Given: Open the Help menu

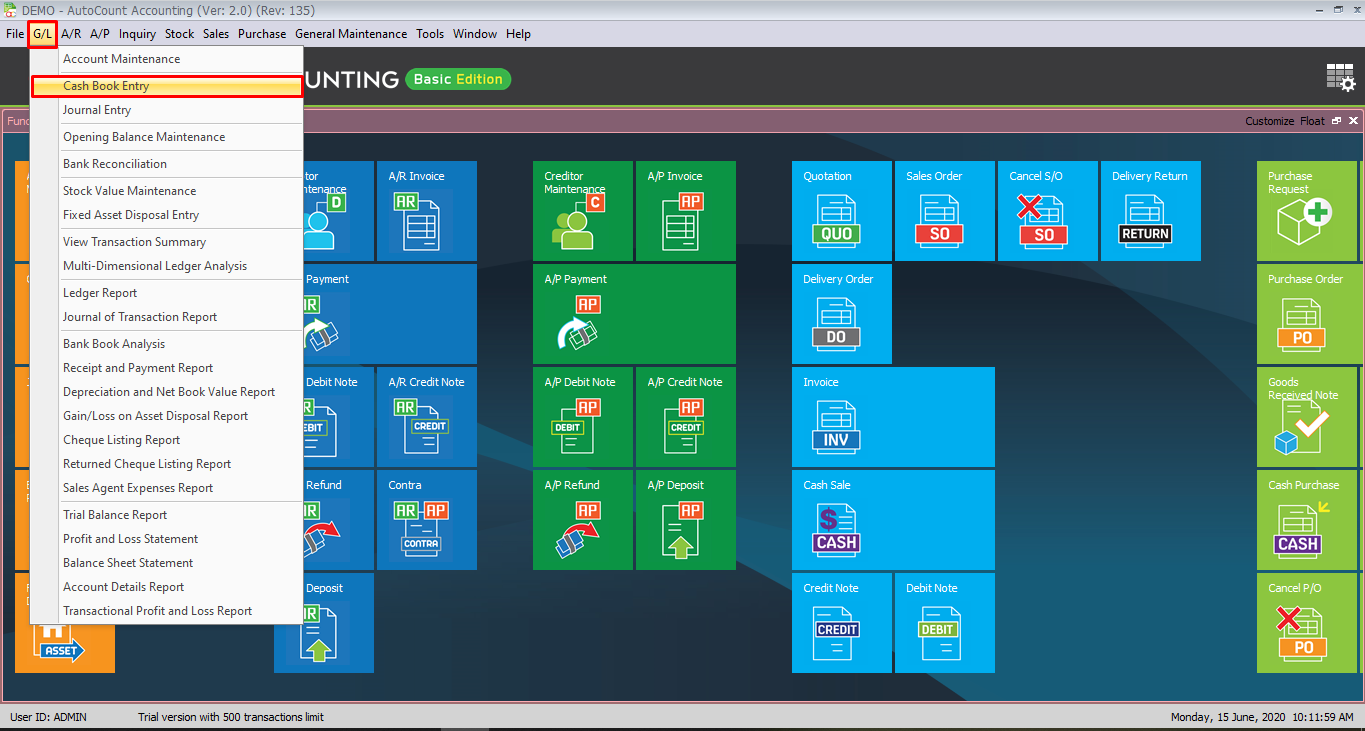Looking at the screenshot, I should (518, 34).
